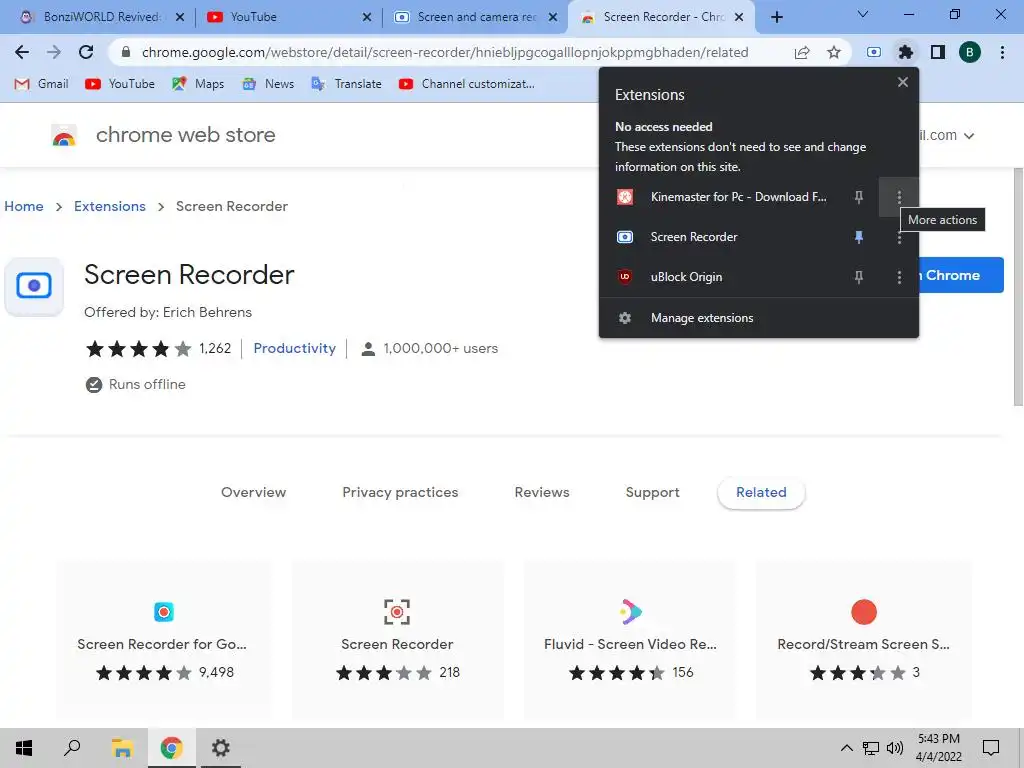The image size is (1024, 768).
Task: Expand the account email dropdown
Action: (x=968, y=136)
